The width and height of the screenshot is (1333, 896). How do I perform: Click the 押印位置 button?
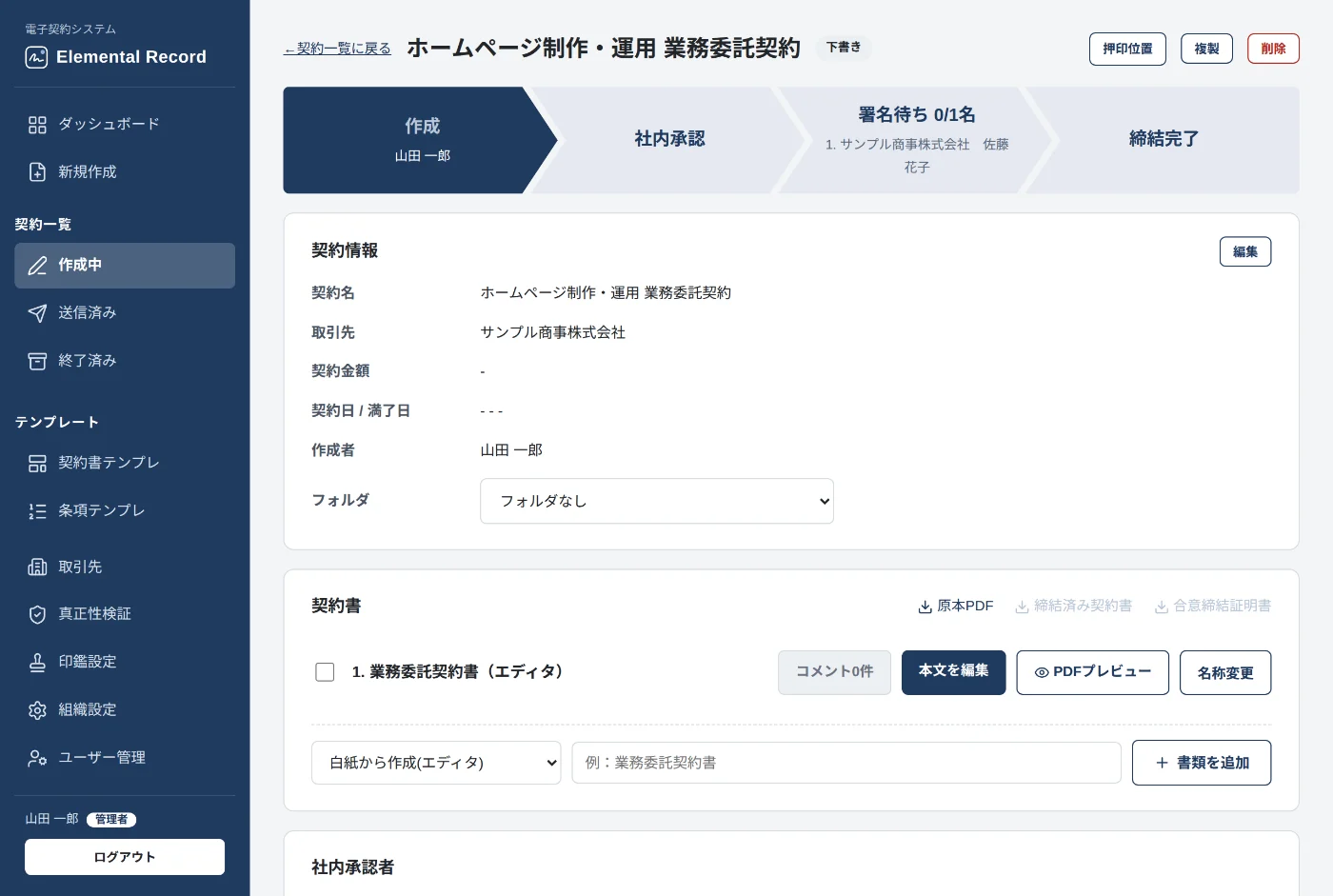pyautogui.click(x=1127, y=49)
